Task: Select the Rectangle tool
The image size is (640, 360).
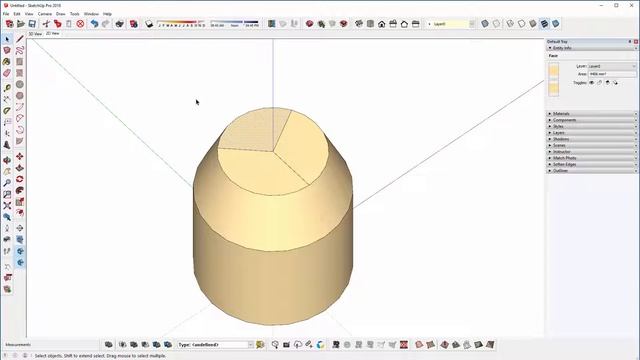Action: coord(20,62)
